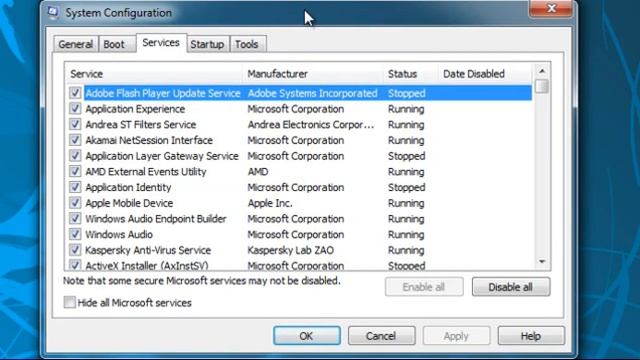Click Running status of Kaspersky Anti-Virus Service
640x360 pixels.
pyautogui.click(x=406, y=250)
